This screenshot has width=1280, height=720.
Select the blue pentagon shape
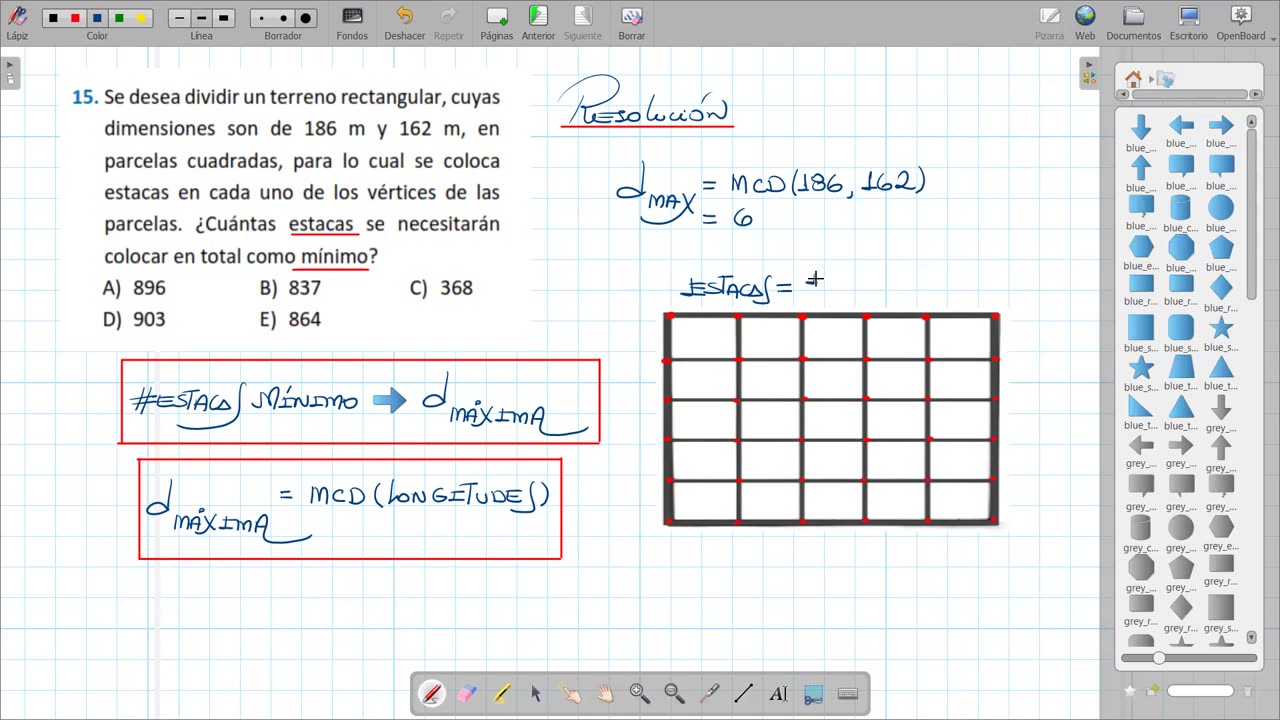[x=1221, y=247]
